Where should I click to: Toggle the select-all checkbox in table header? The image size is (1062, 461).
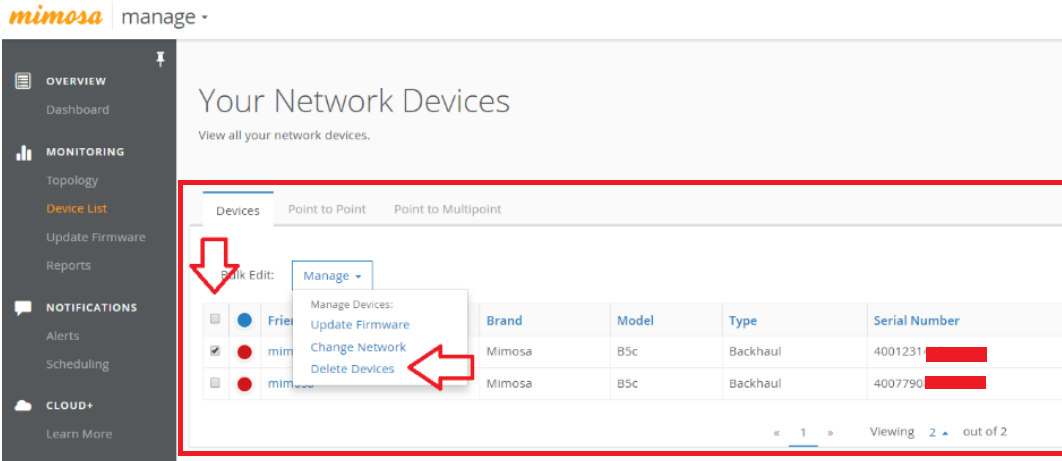point(216,321)
